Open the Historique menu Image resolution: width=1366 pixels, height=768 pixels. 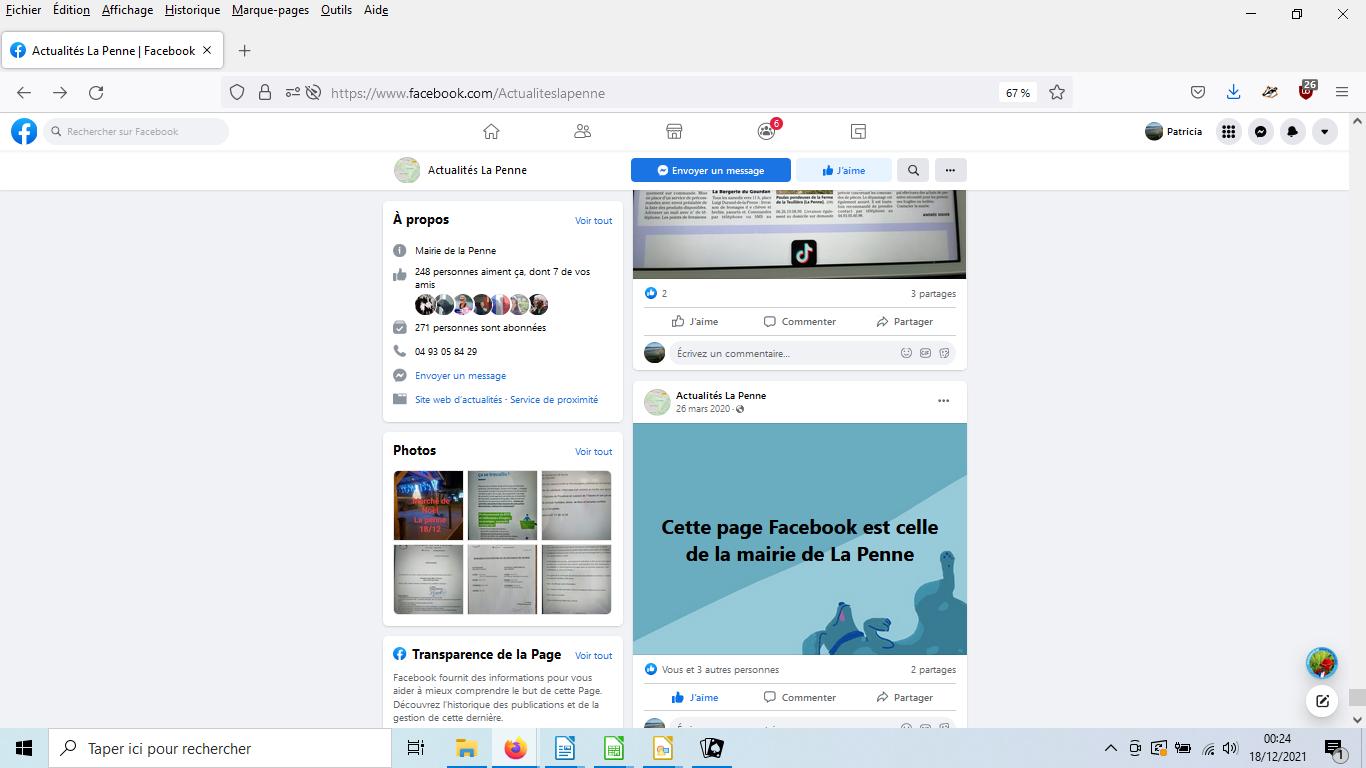click(x=192, y=10)
